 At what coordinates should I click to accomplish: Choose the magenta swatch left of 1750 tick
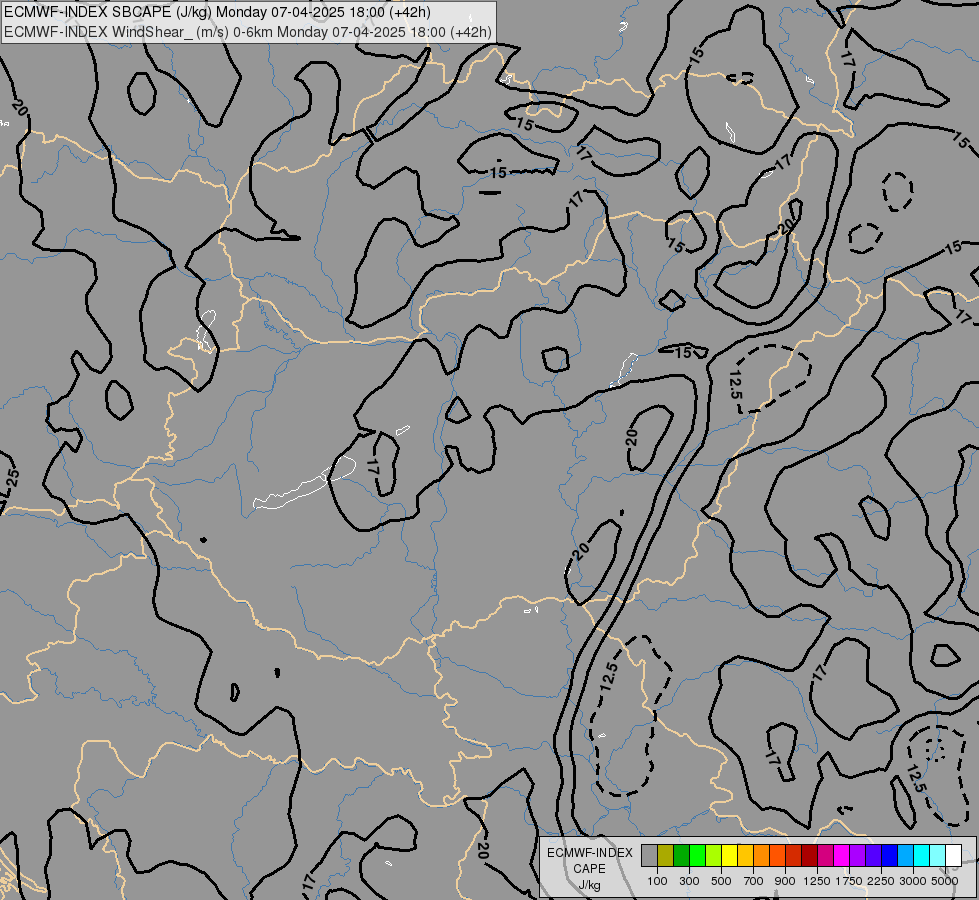click(x=841, y=856)
